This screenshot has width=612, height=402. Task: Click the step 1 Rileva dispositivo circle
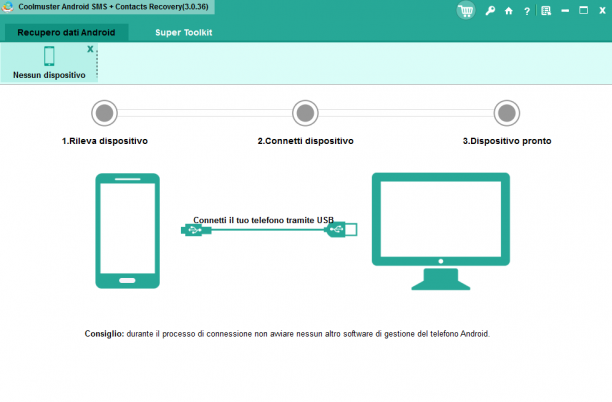pyautogui.click(x=105, y=113)
